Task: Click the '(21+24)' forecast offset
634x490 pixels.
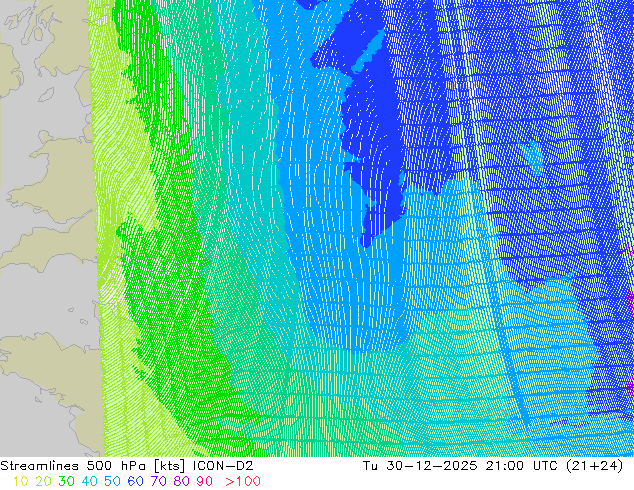Action: click(x=595, y=466)
